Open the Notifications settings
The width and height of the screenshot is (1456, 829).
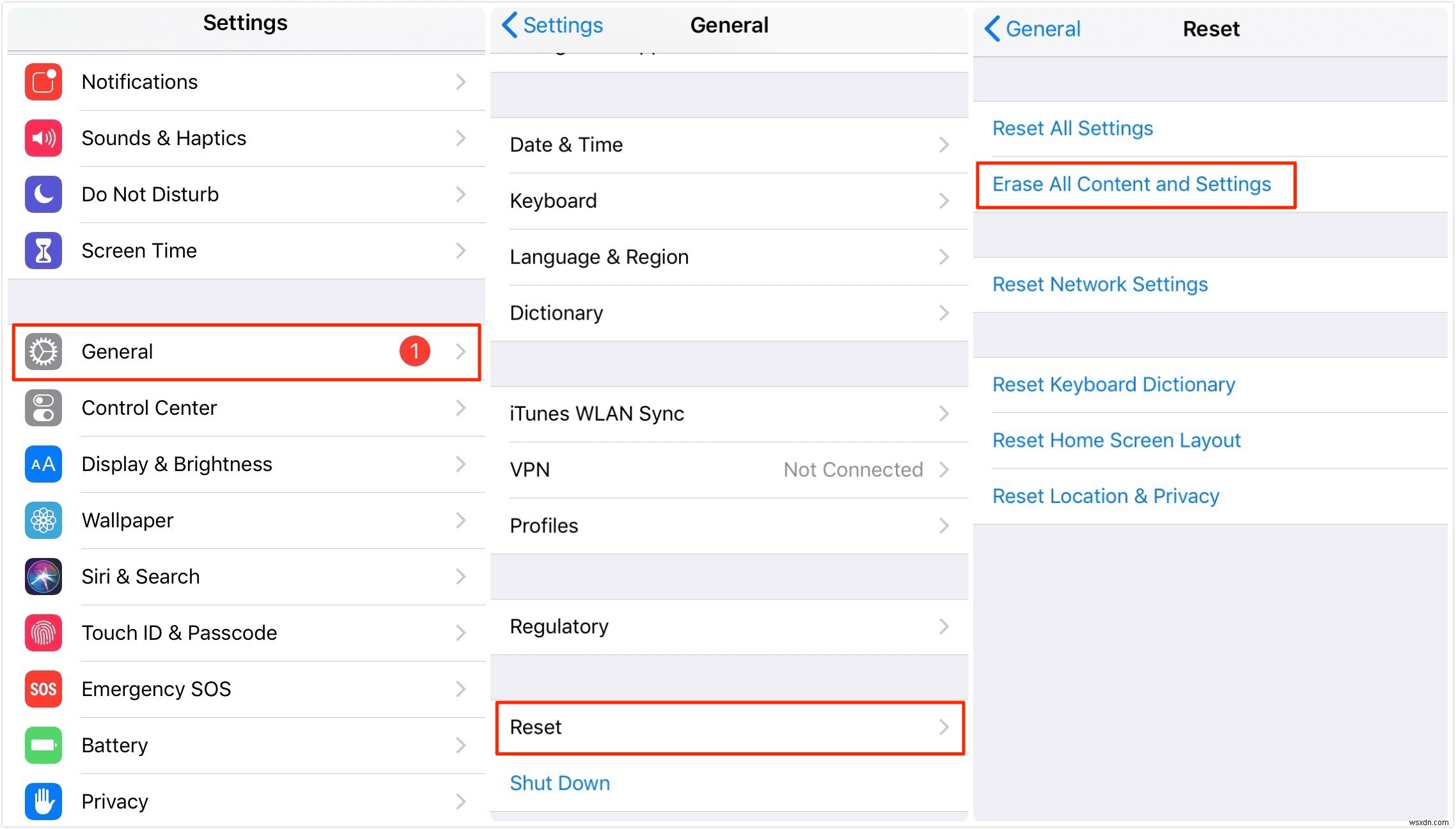click(x=245, y=82)
